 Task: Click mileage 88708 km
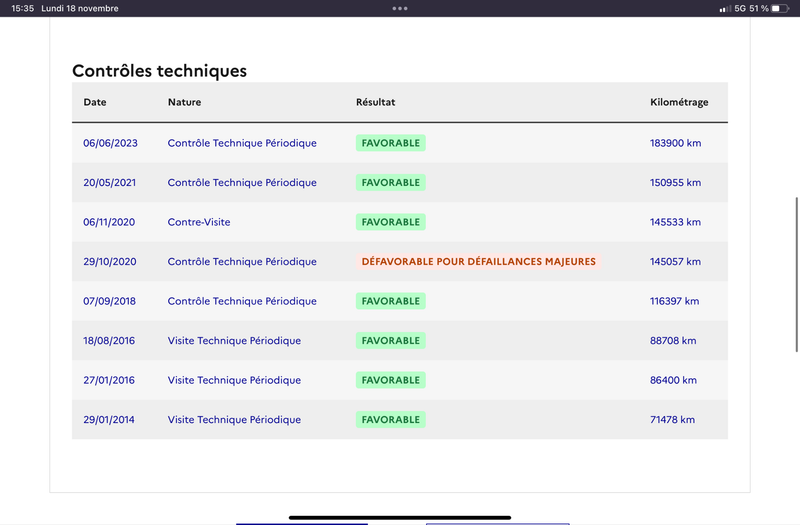click(673, 341)
